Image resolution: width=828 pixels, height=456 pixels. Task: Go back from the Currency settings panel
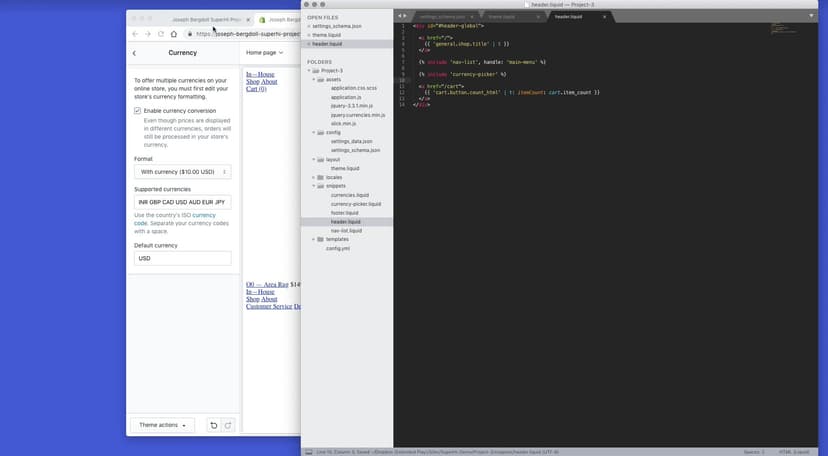pyautogui.click(x=135, y=53)
